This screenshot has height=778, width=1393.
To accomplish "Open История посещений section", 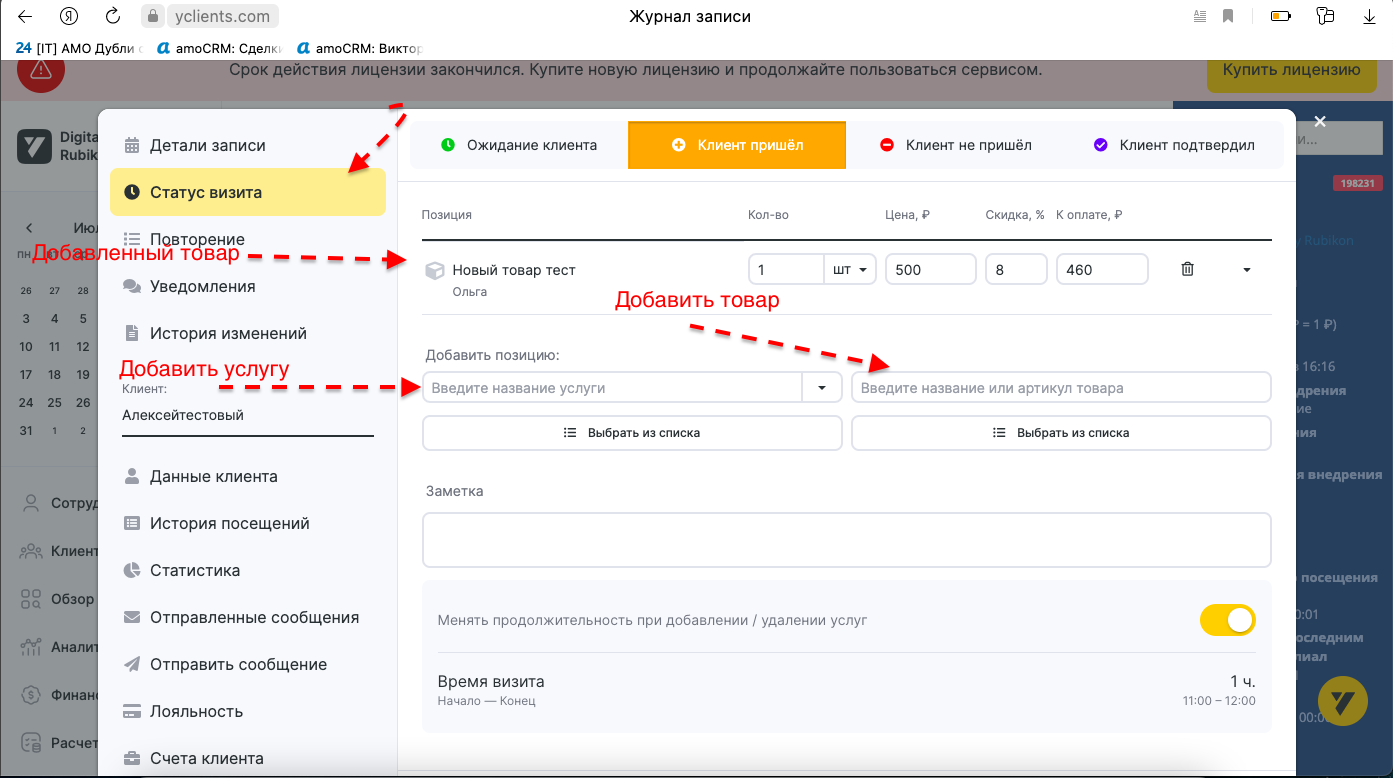I will [247, 523].
